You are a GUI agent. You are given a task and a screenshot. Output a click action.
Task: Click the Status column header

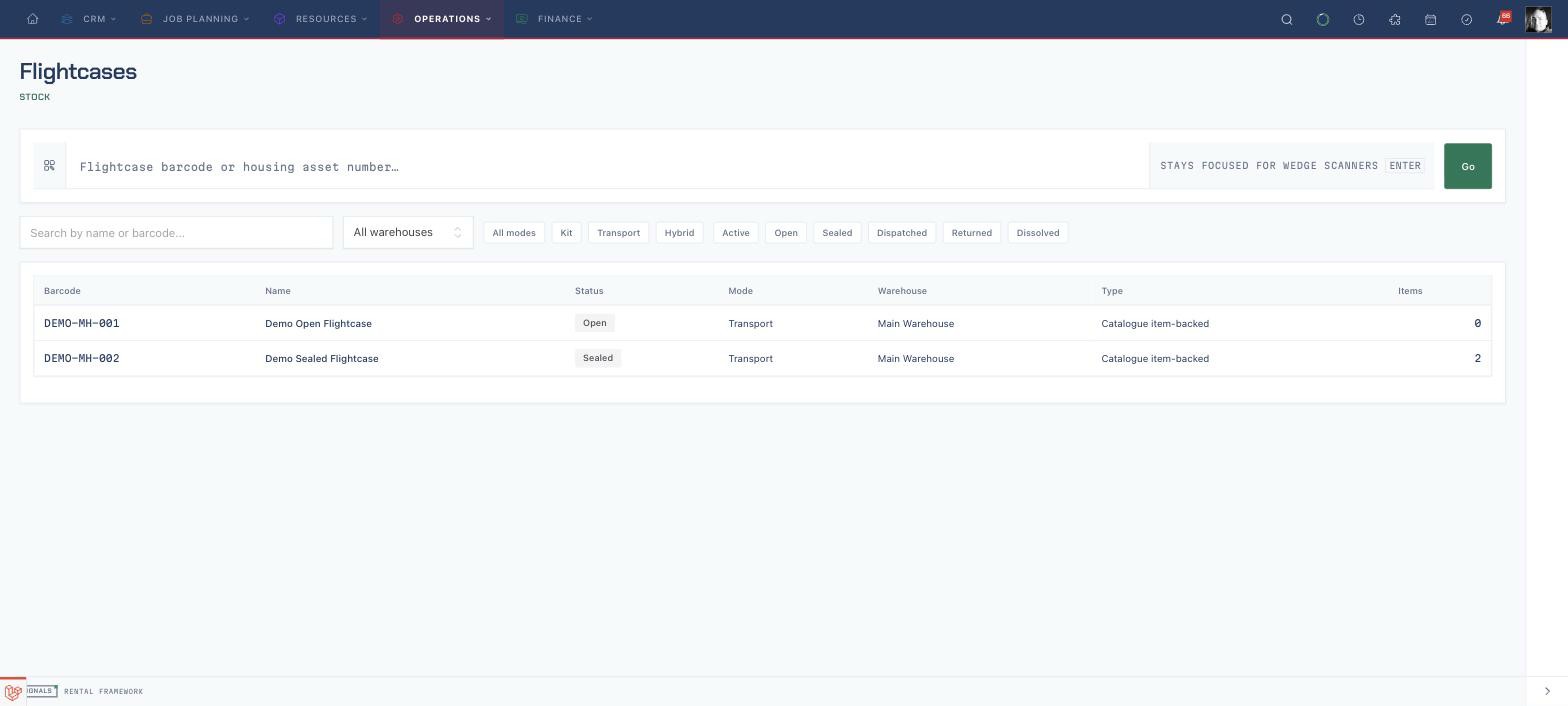point(589,291)
